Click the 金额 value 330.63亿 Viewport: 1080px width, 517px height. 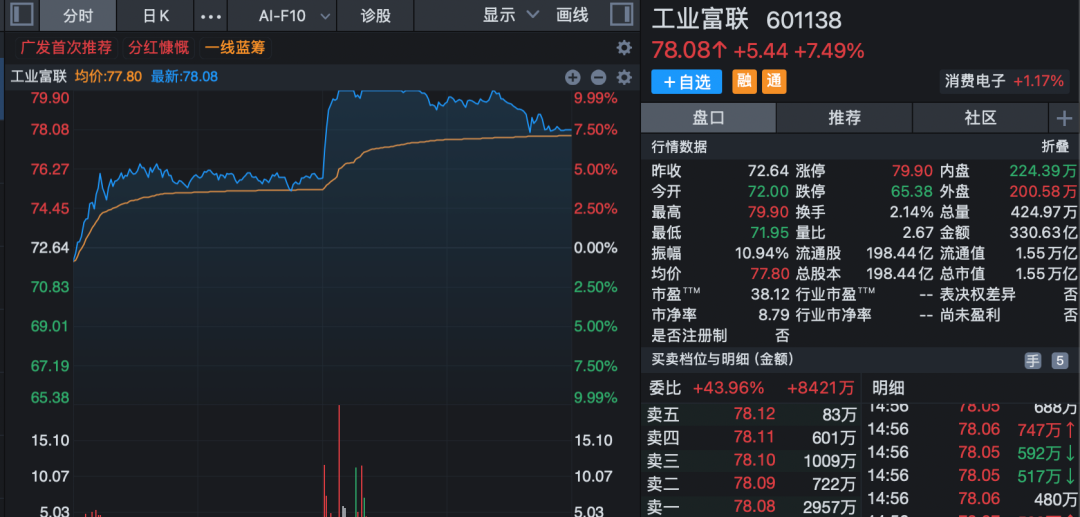(x=1043, y=232)
